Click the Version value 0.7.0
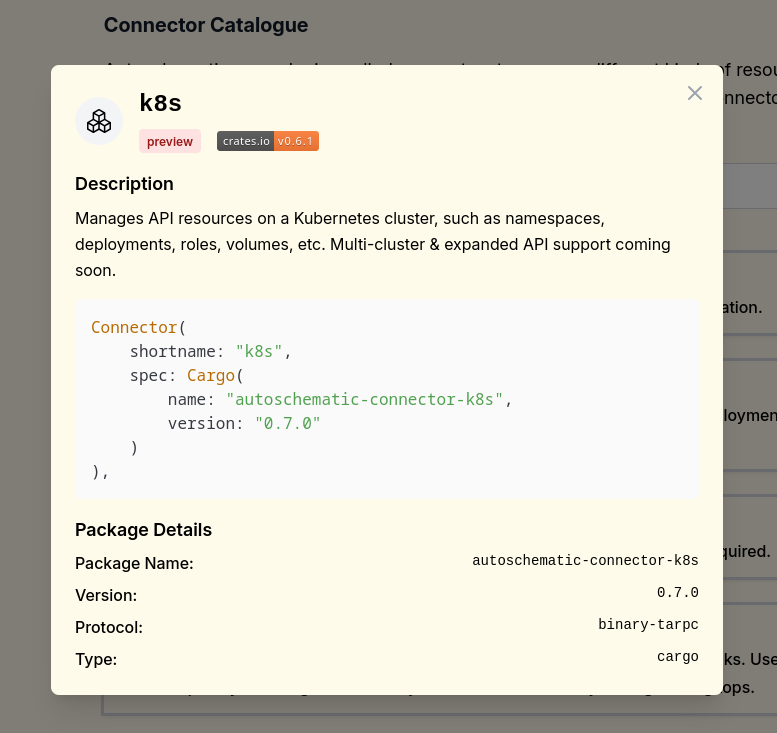 point(677,593)
